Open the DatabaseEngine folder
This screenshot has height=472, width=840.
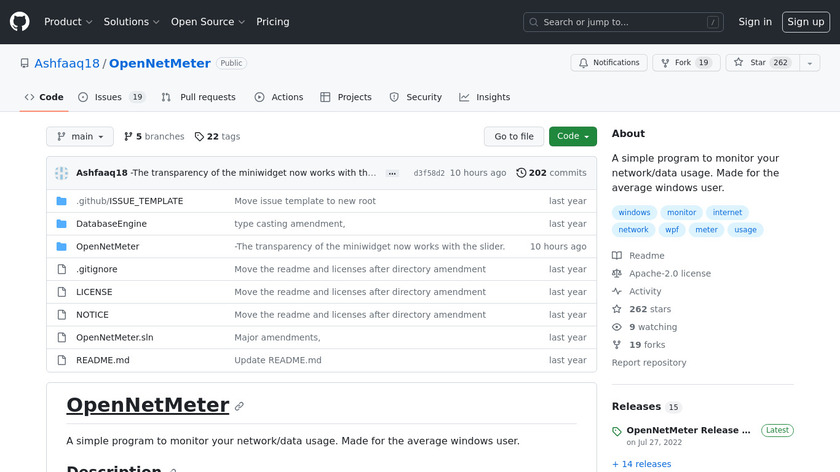[x=111, y=224]
